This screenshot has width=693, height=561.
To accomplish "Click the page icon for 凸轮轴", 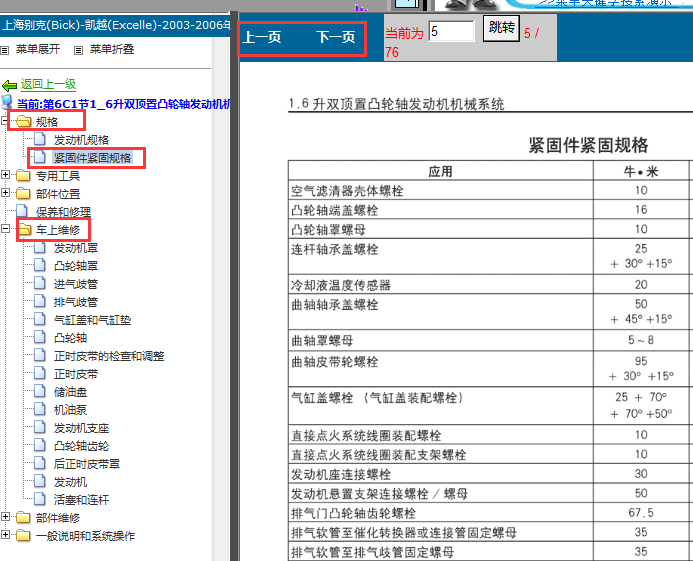I will 40,337.
